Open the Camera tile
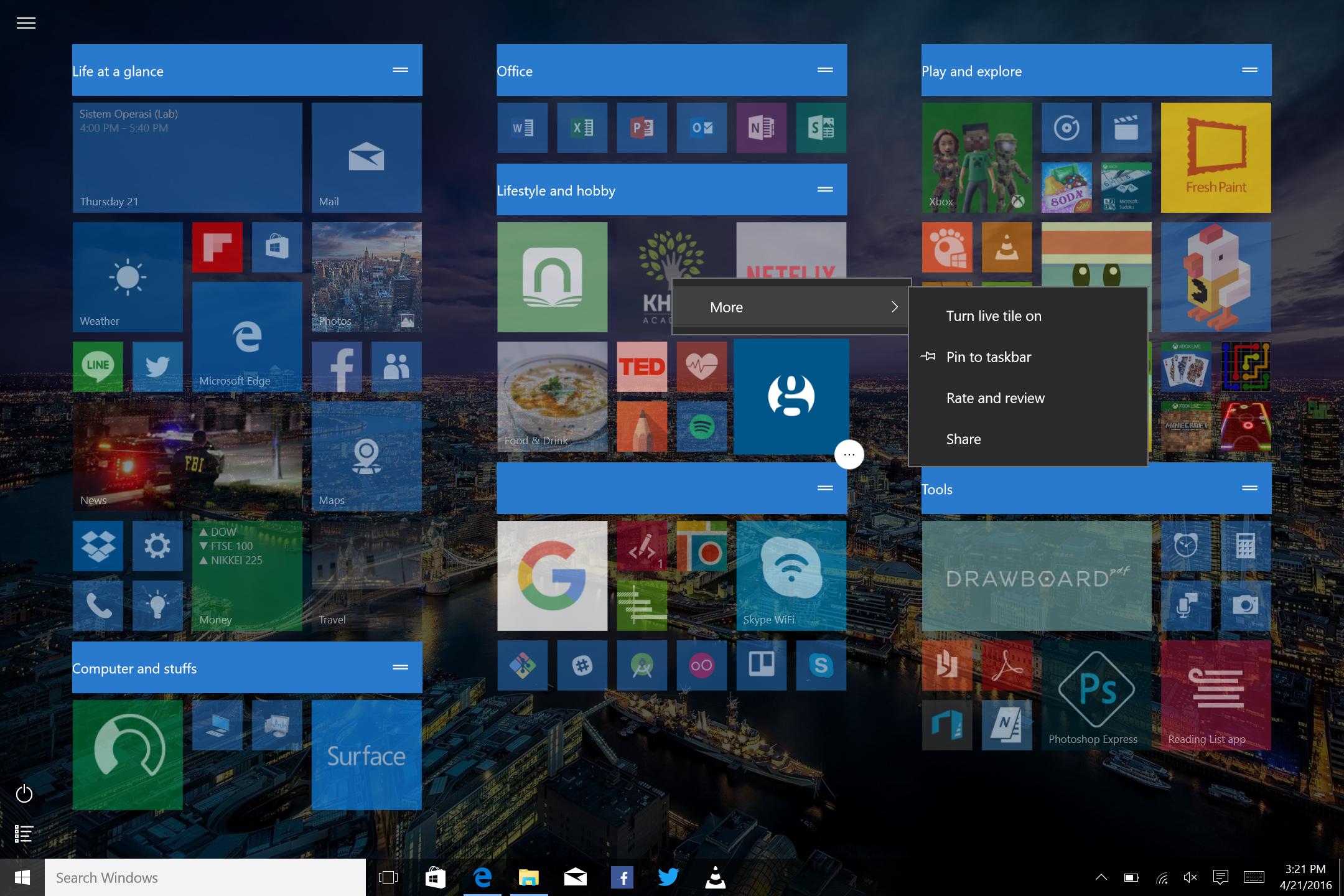Image resolution: width=1344 pixels, height=896 pixels. [1245, 605]
